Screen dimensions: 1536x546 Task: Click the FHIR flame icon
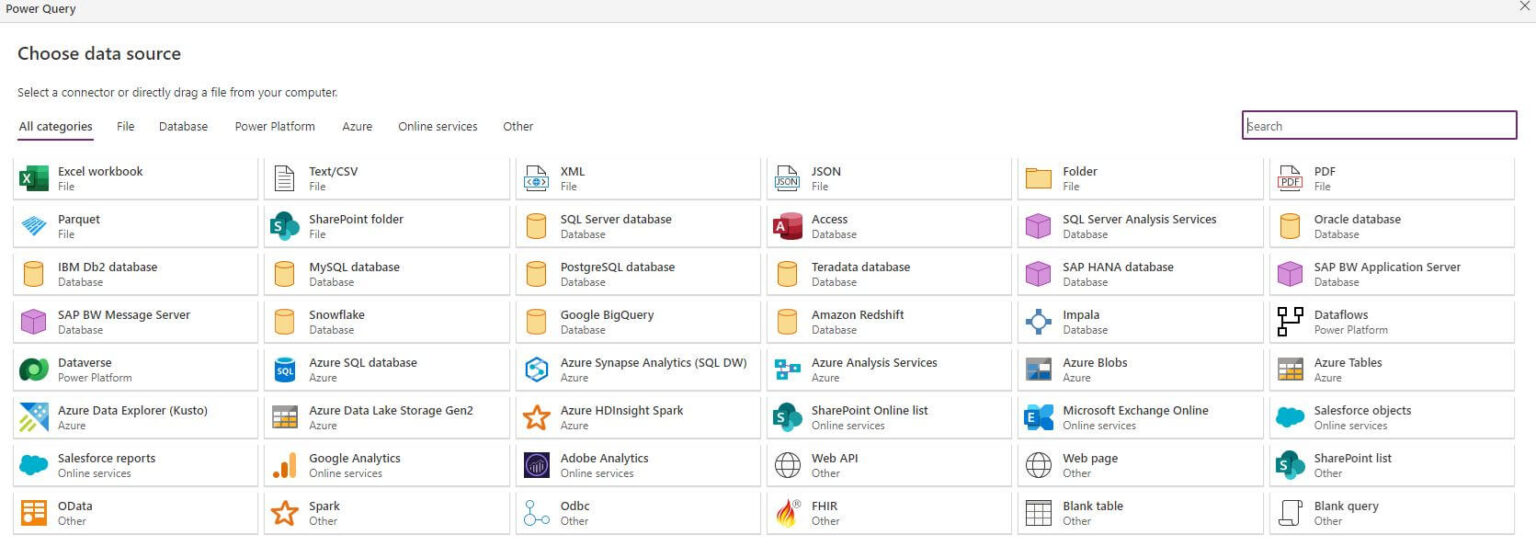[x=788, y=513]
